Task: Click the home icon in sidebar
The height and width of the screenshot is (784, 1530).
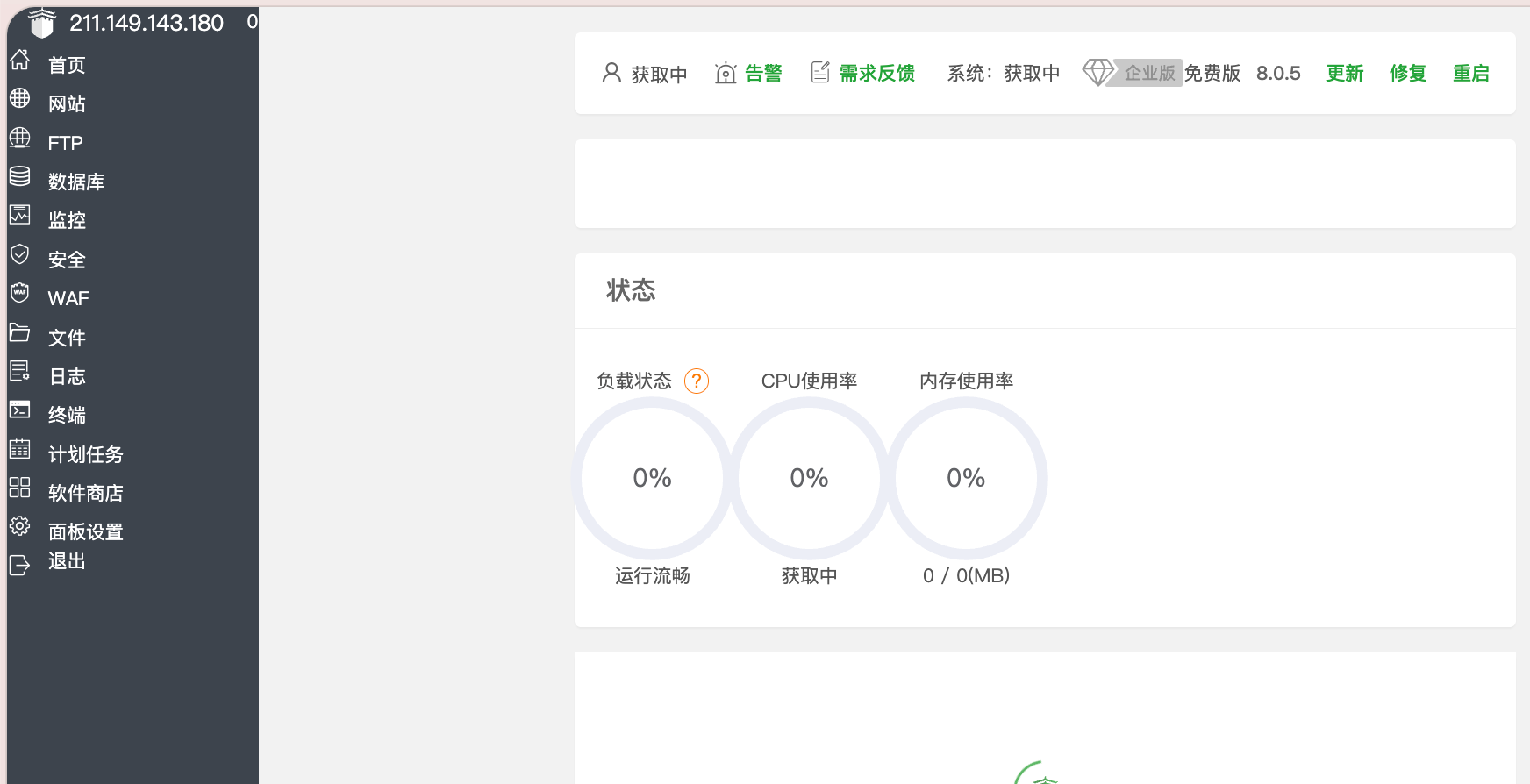Action: click(19, 60)
